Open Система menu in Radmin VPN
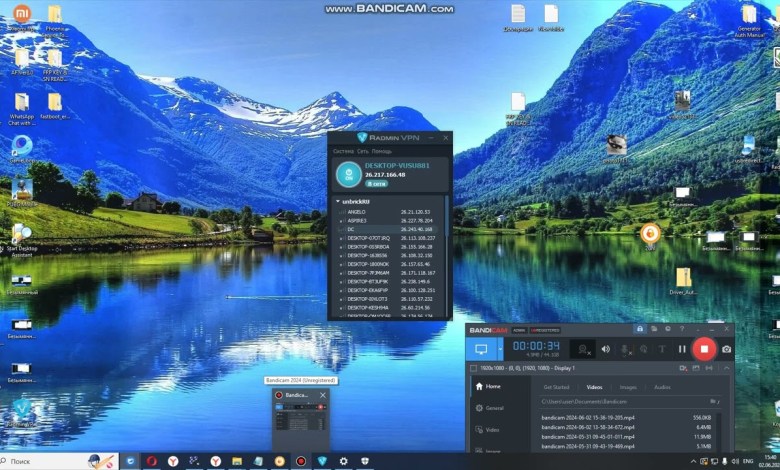Viewport: 780px width, 470px height. pos(343,151)
